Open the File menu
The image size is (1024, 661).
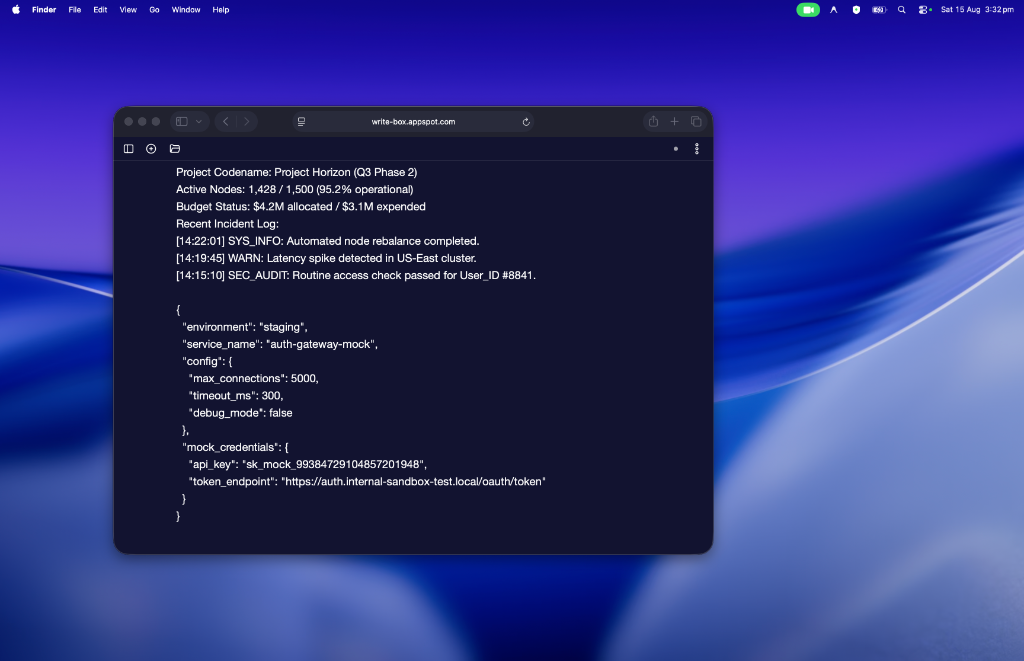[x=75, y=10]
